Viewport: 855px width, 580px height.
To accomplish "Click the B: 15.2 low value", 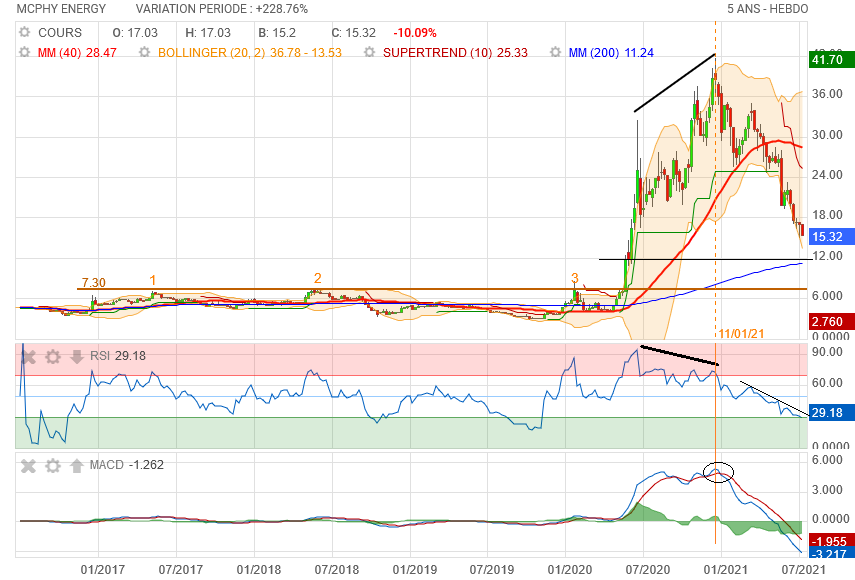I will 277,33.
